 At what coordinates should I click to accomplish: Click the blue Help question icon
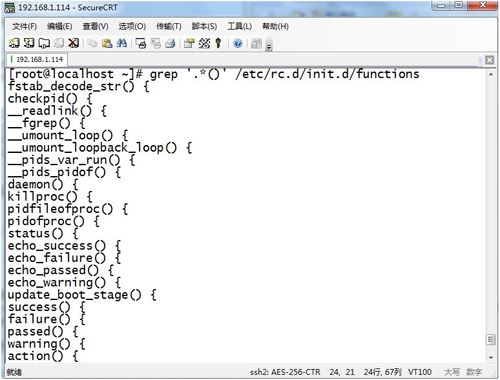(238, 43)
